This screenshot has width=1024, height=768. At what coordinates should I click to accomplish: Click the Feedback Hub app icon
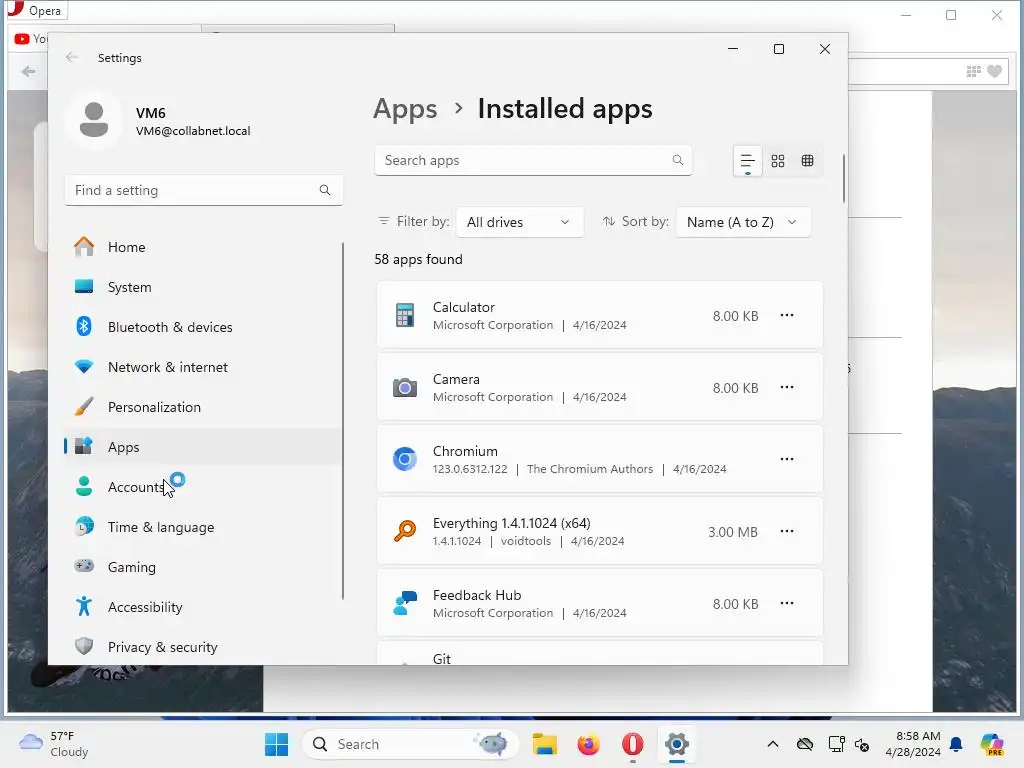click(405, 603)
